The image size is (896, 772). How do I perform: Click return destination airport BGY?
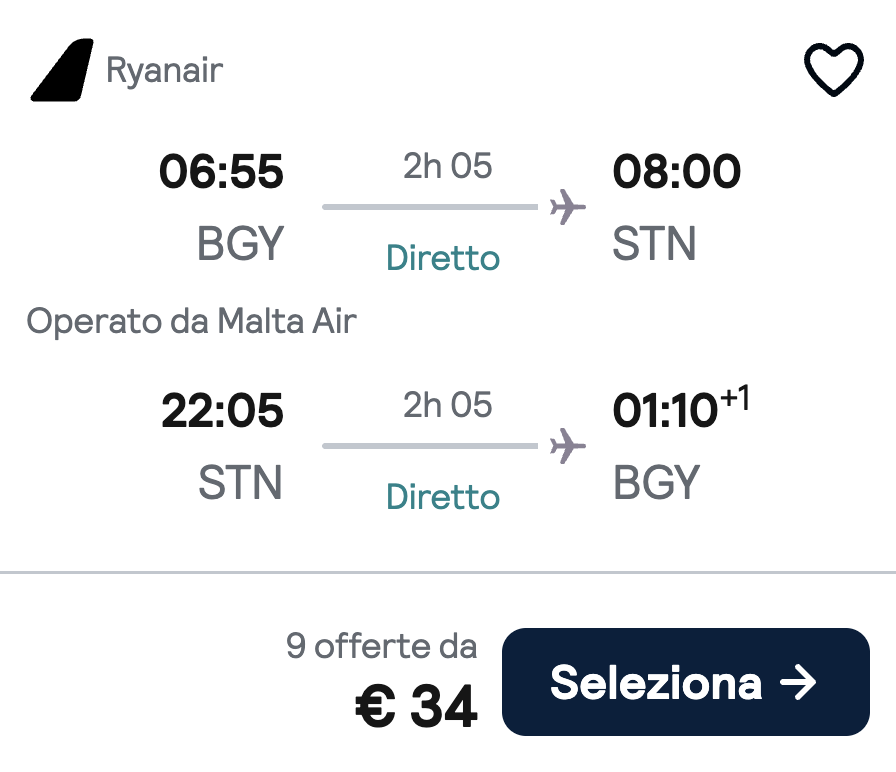656,482
